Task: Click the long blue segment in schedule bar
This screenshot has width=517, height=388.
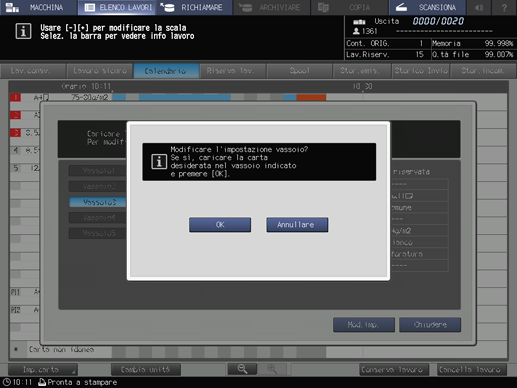Action: pos(185,97)
